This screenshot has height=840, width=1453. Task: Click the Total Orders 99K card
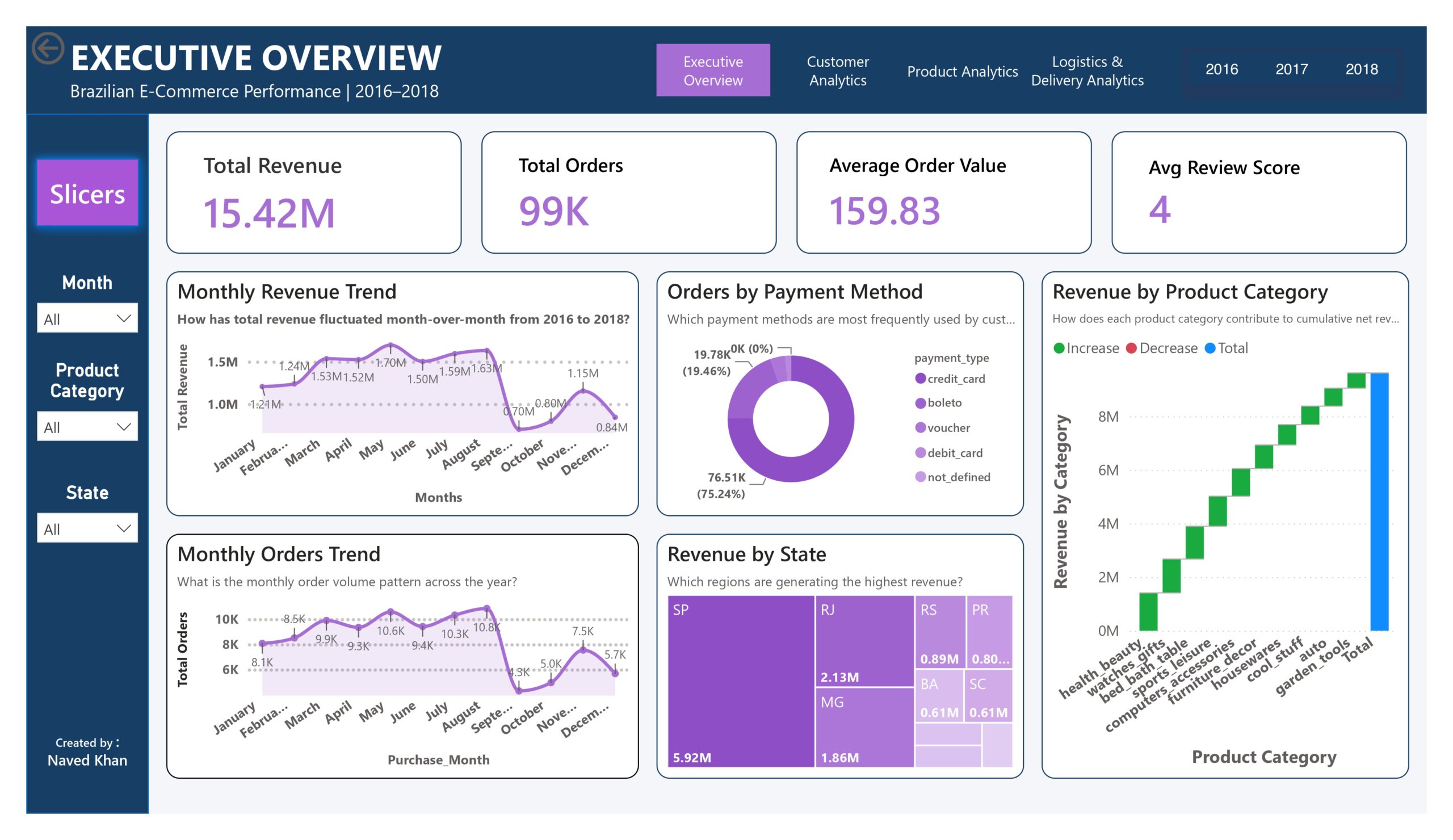(x=628, y=192)
